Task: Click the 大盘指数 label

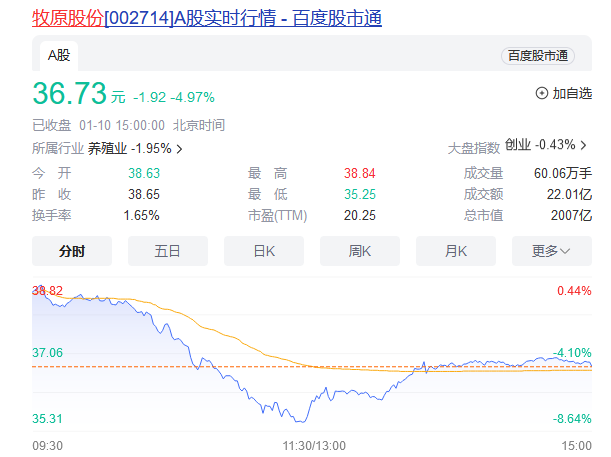Action: click(474, 148)
